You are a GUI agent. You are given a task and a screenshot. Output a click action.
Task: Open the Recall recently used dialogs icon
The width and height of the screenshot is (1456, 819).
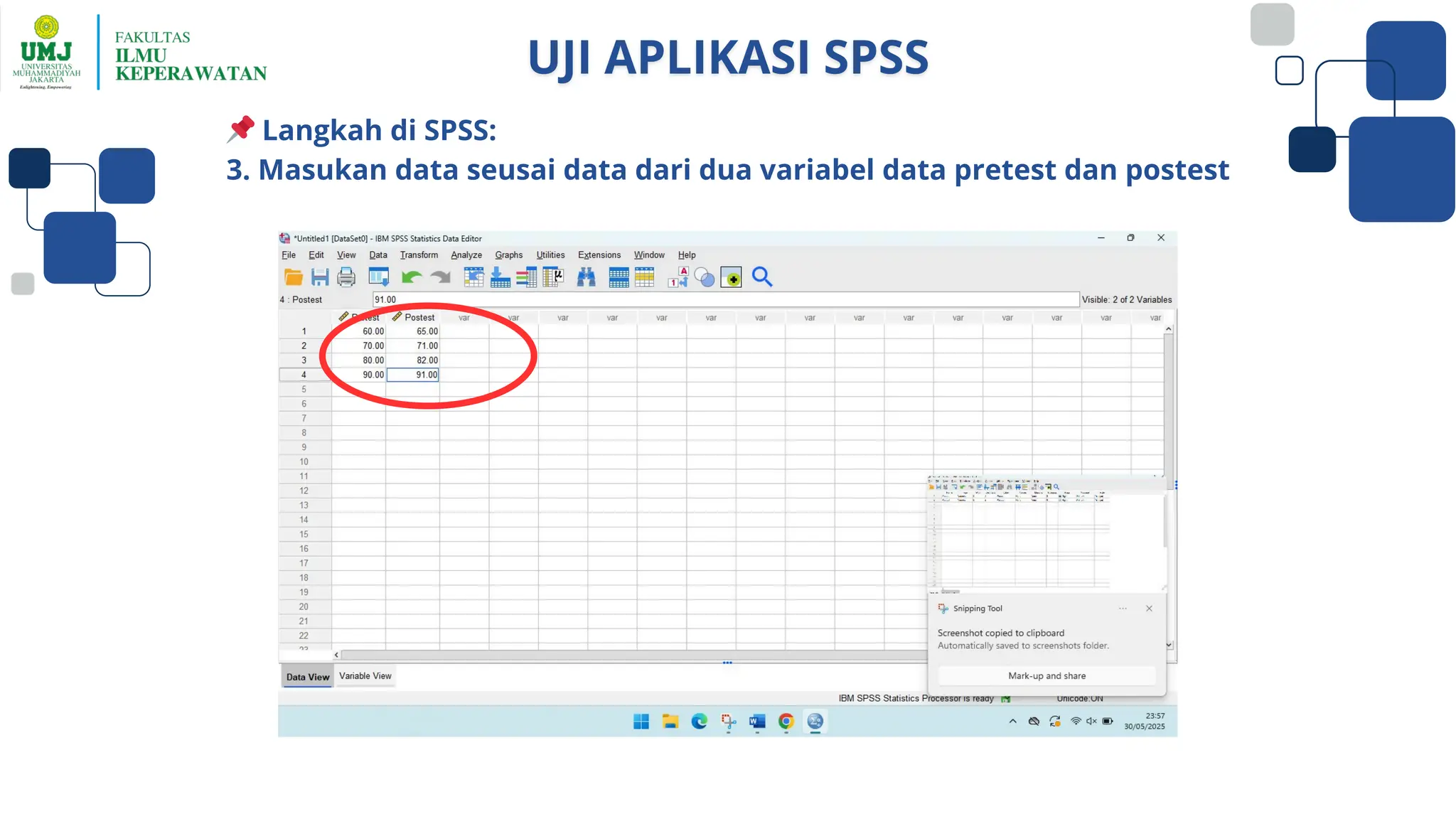pyautogui.click(x=378, y=277)
